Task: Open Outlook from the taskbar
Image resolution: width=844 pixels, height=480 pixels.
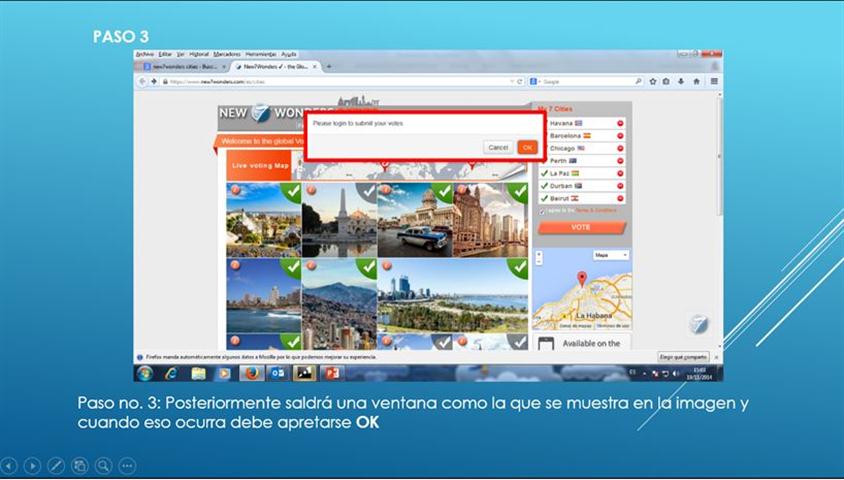Action: (x=278, y=373)
